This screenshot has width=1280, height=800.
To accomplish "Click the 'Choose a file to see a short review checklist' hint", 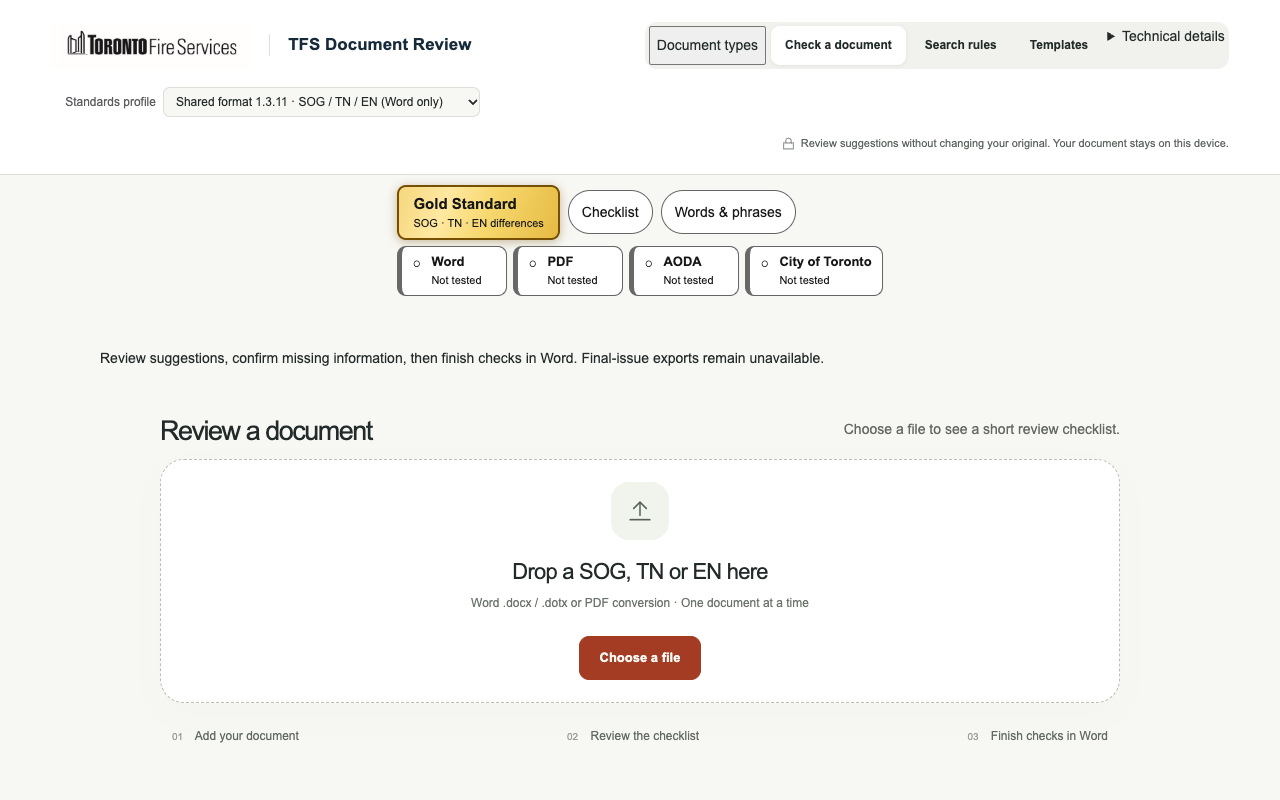I will (x=981, y=429).
